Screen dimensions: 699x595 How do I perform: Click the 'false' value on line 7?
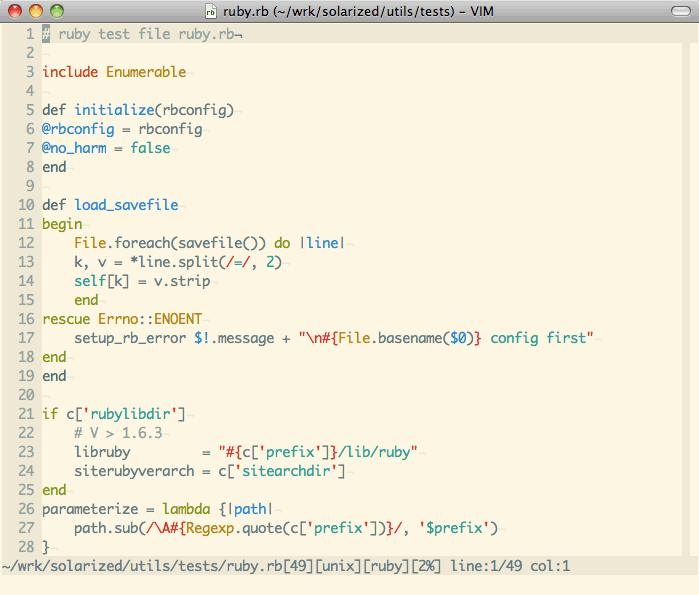150,148
